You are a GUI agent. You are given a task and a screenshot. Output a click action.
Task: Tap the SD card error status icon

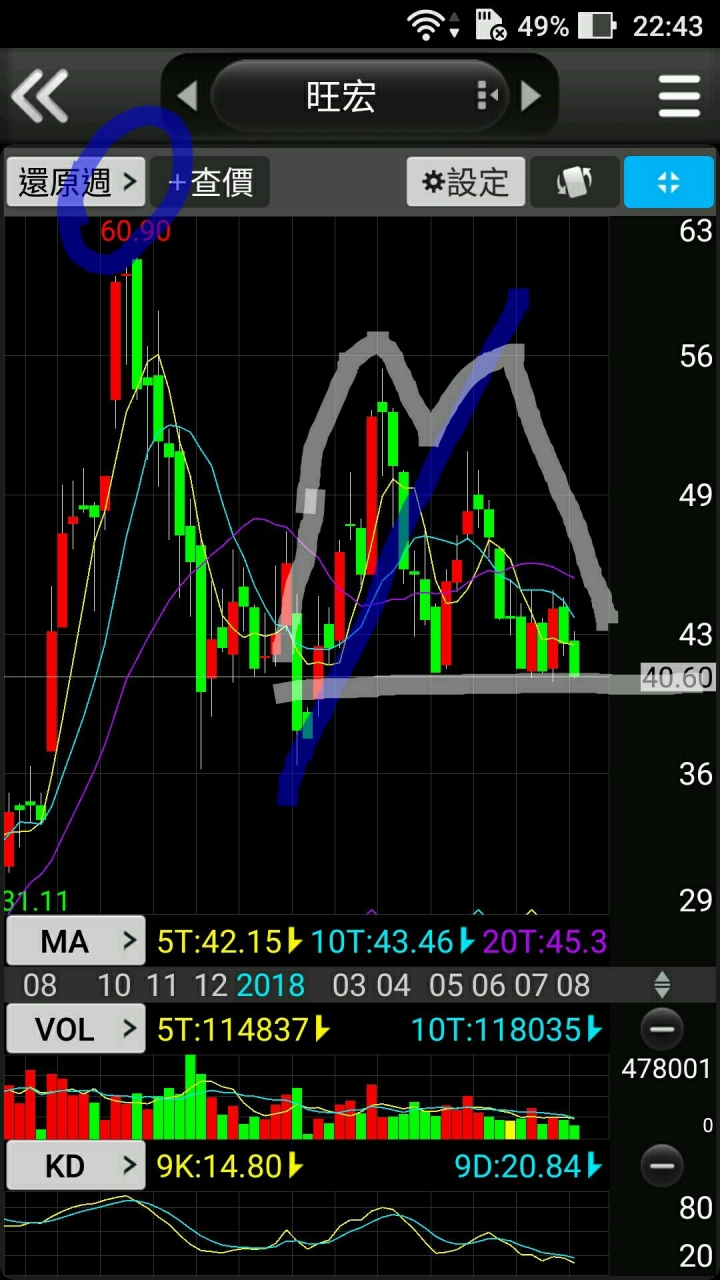491,25
